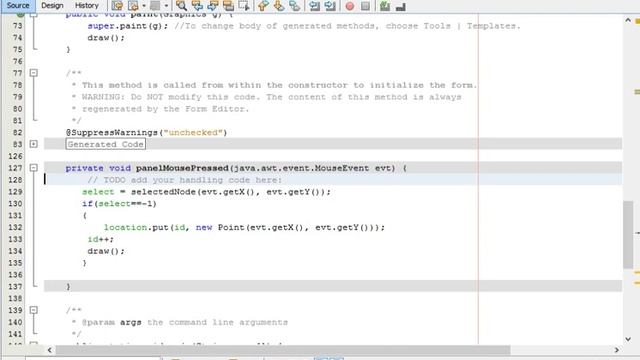The width and height of the screenshot is (640, 360).
Task: Click draw() call on line 134
Action: point(106,251)
